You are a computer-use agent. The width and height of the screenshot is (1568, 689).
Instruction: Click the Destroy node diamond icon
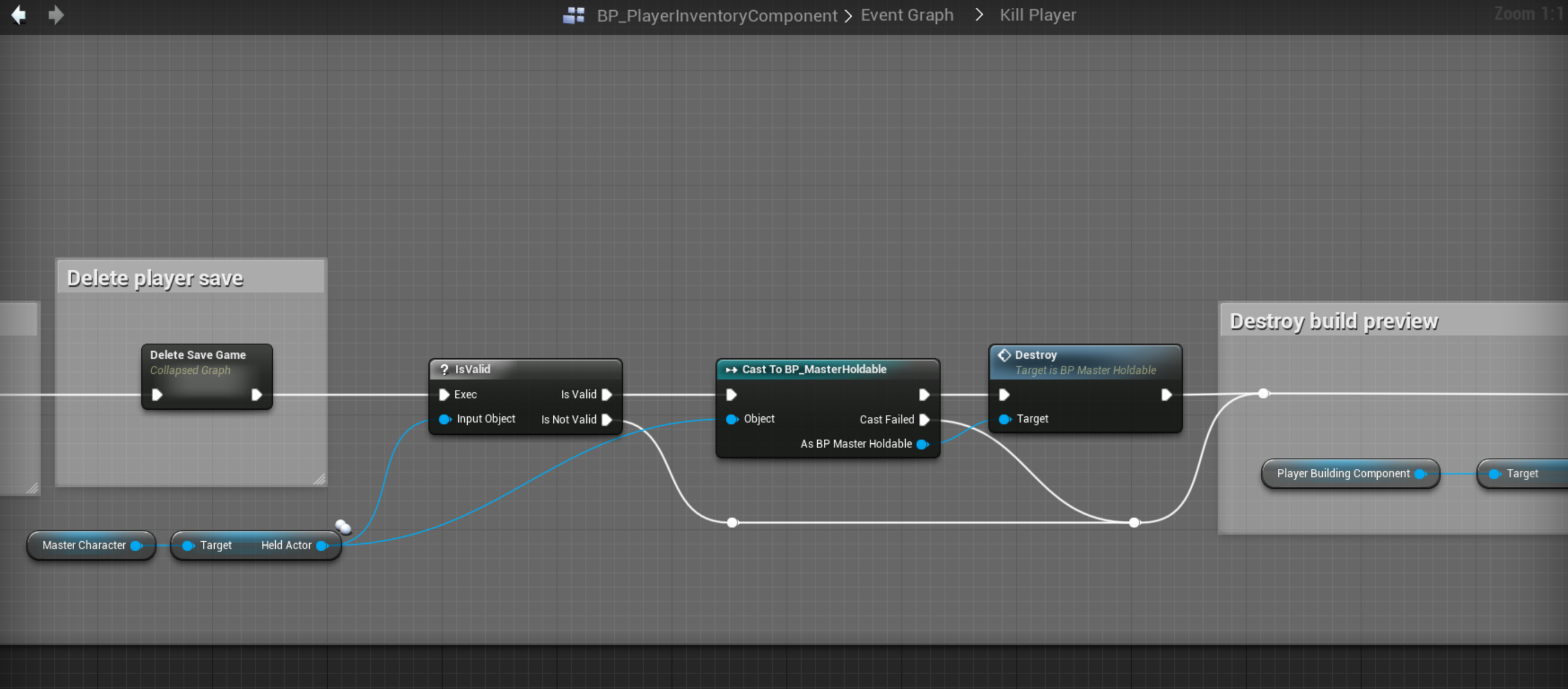[1004, 355]
